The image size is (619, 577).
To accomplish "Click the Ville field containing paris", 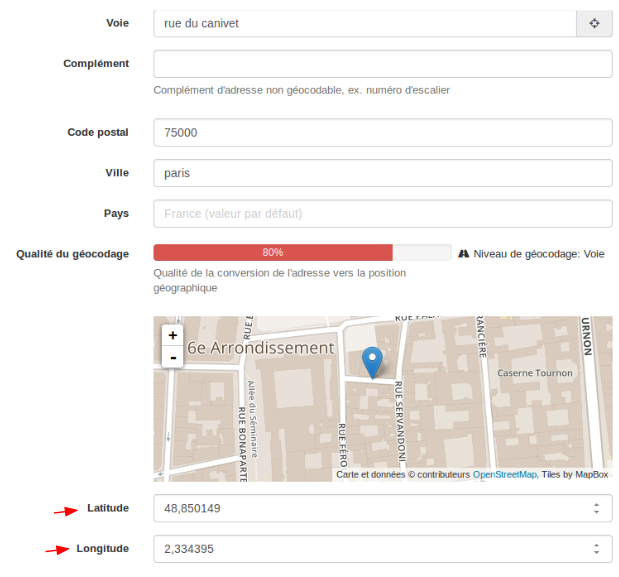I will [x=382, y=173].
